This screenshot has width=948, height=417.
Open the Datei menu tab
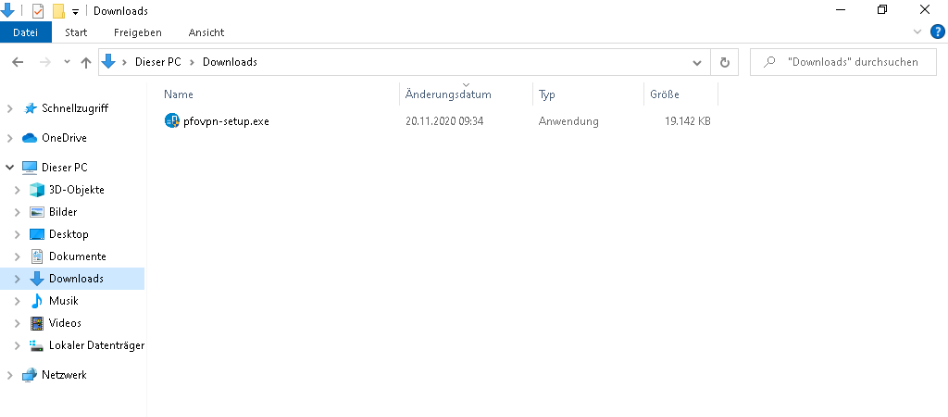tap(25, 32)
